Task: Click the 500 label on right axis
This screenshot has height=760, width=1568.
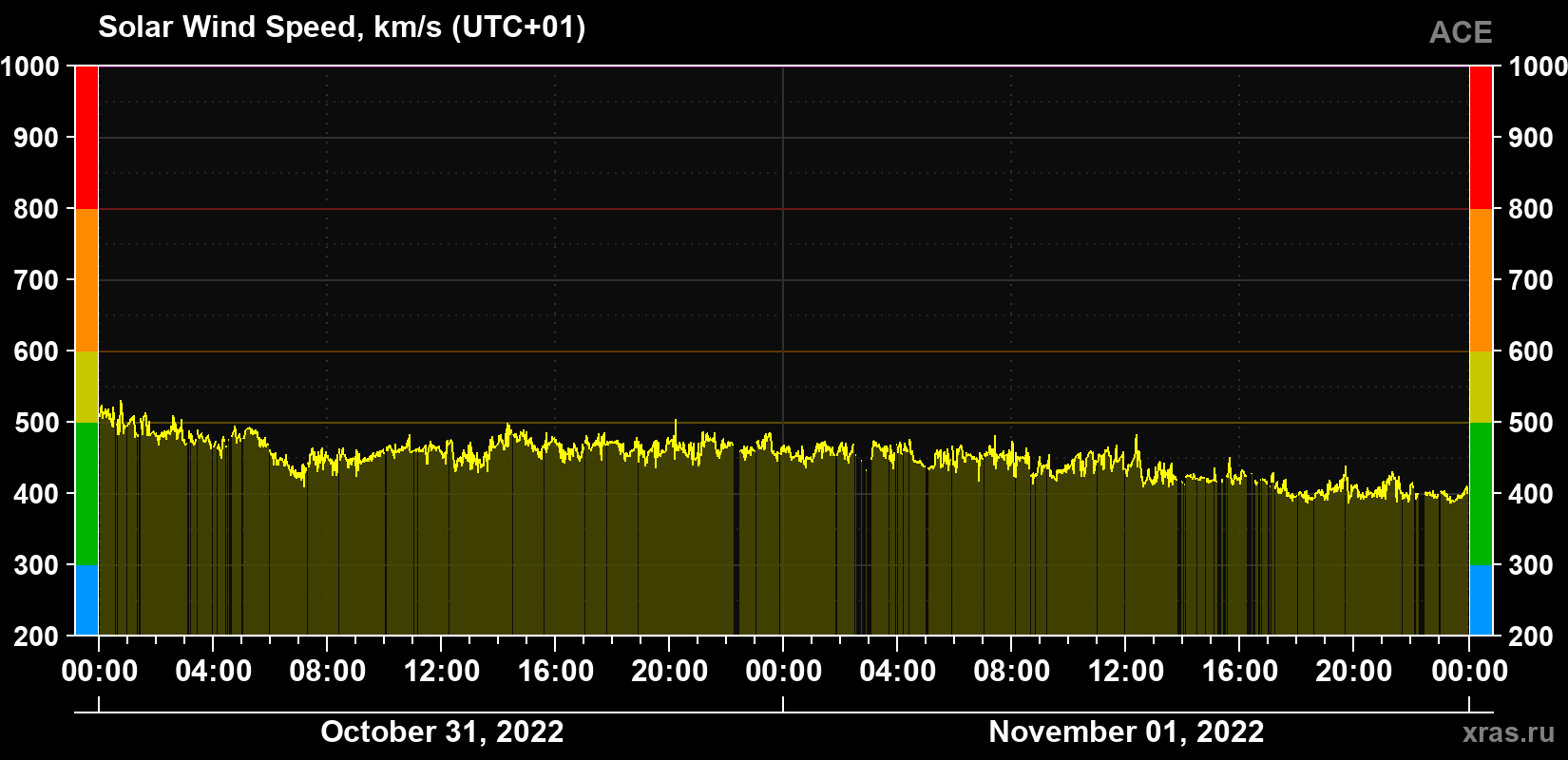Action: coord(1531,423)
